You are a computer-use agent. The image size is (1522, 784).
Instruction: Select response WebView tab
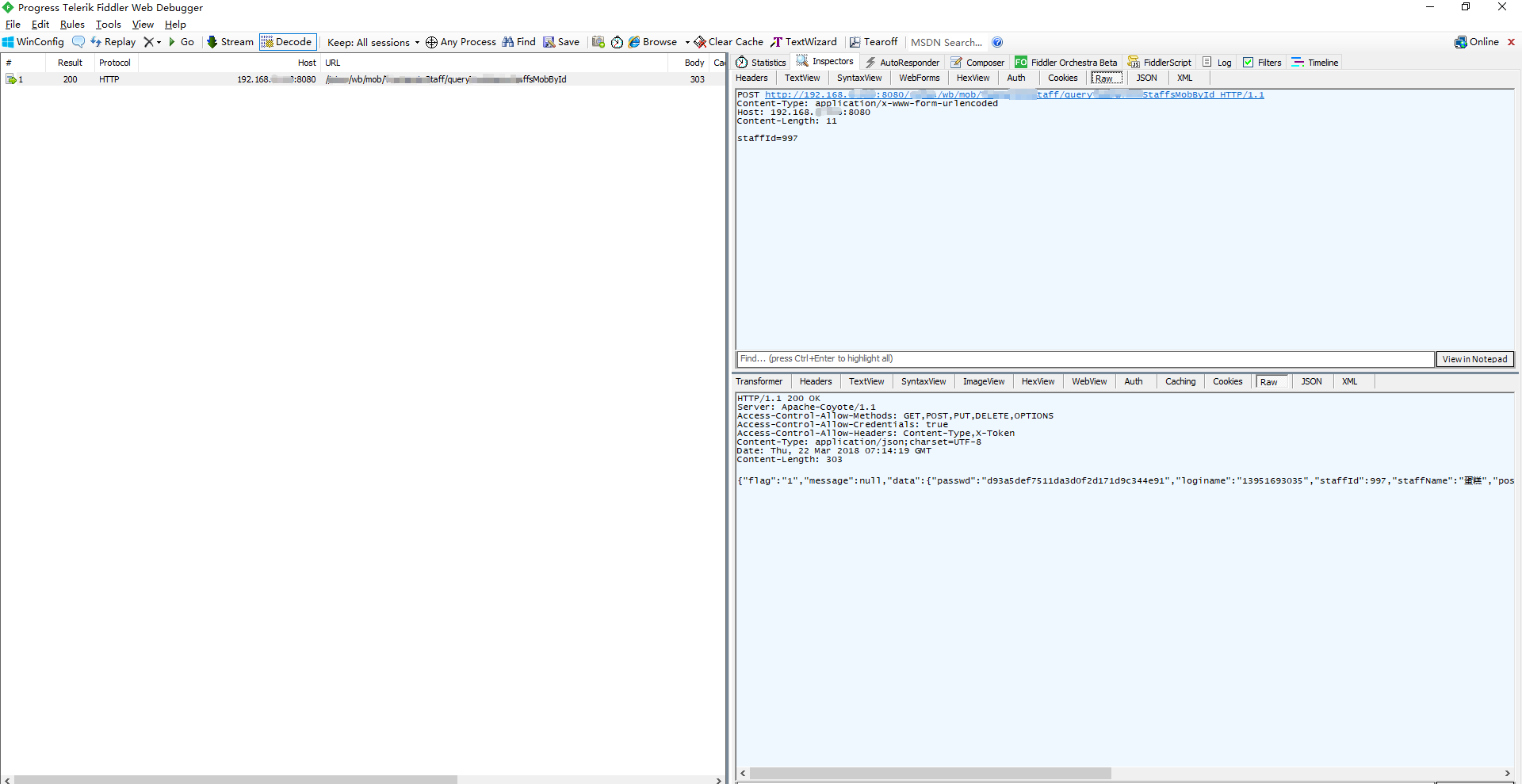(x=1089, y=381)
